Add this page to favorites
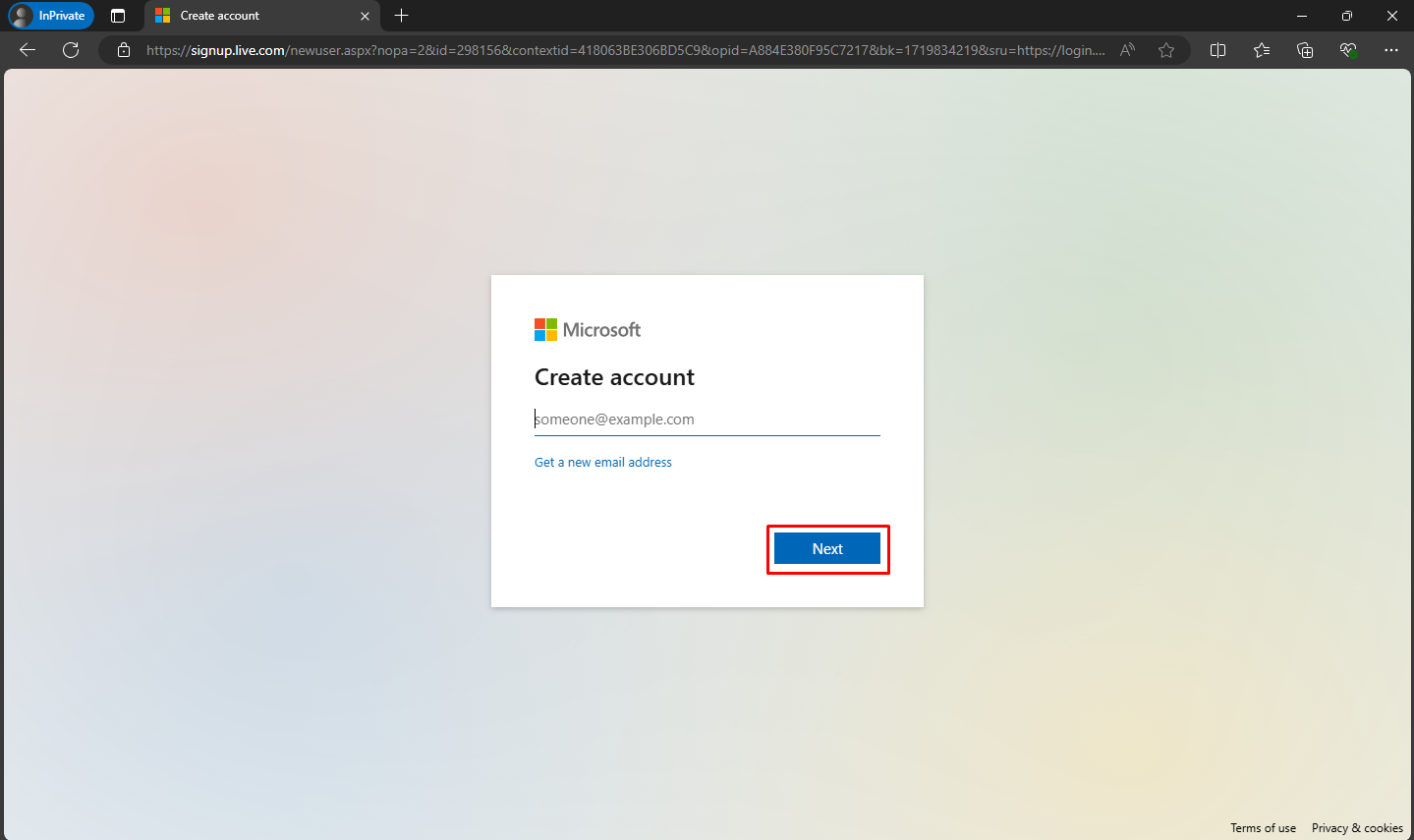The height and width of the screenshot is (840, 1414). [x=1166, y=50]
